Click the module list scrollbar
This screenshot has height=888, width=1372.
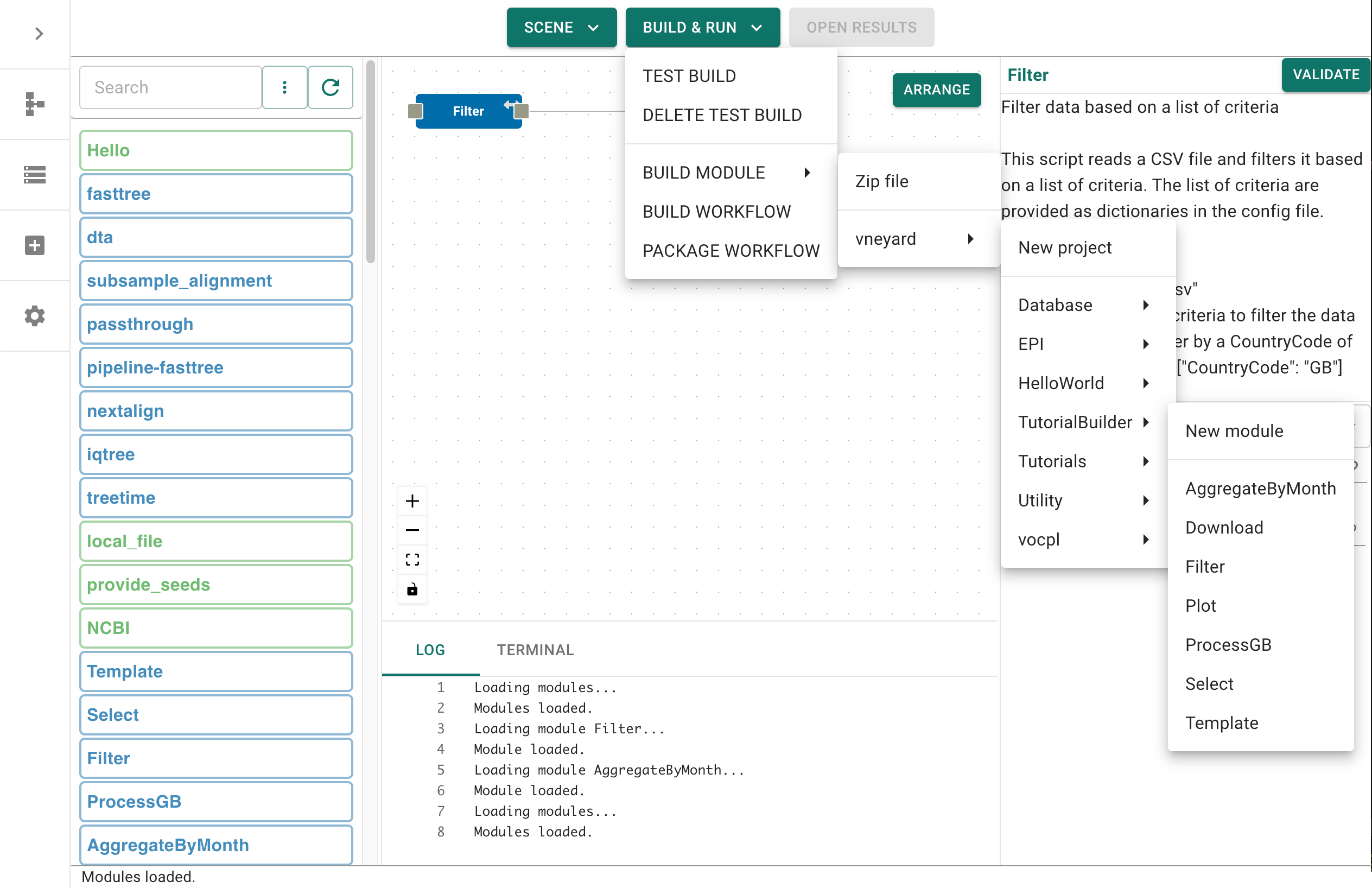tap(370, 161)
